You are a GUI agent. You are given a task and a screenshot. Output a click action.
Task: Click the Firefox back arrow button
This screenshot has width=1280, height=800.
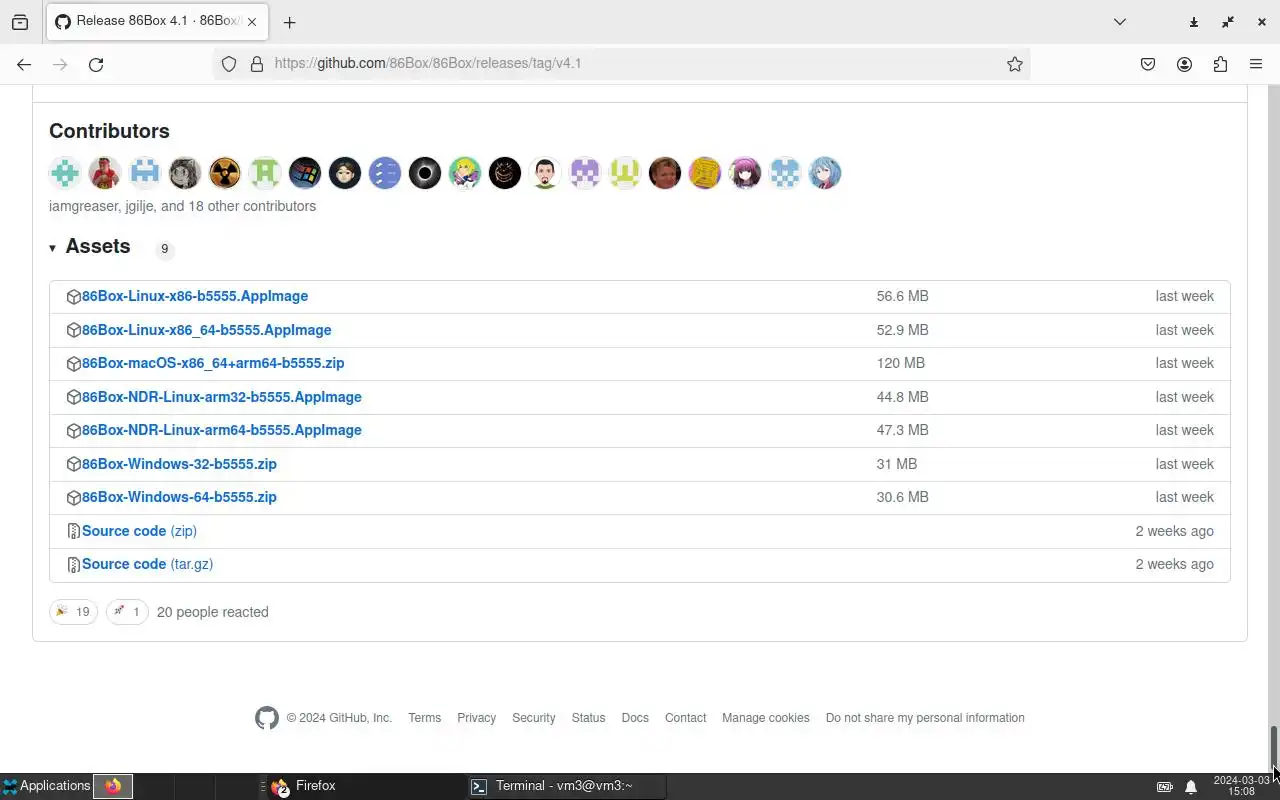(x=24, y=64)
